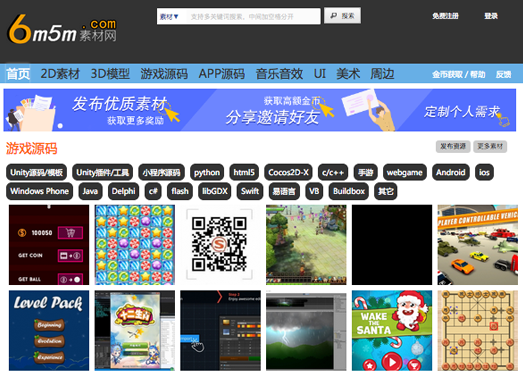
Task: Select the 小程序源码 category tag
Action: (161, 172)
